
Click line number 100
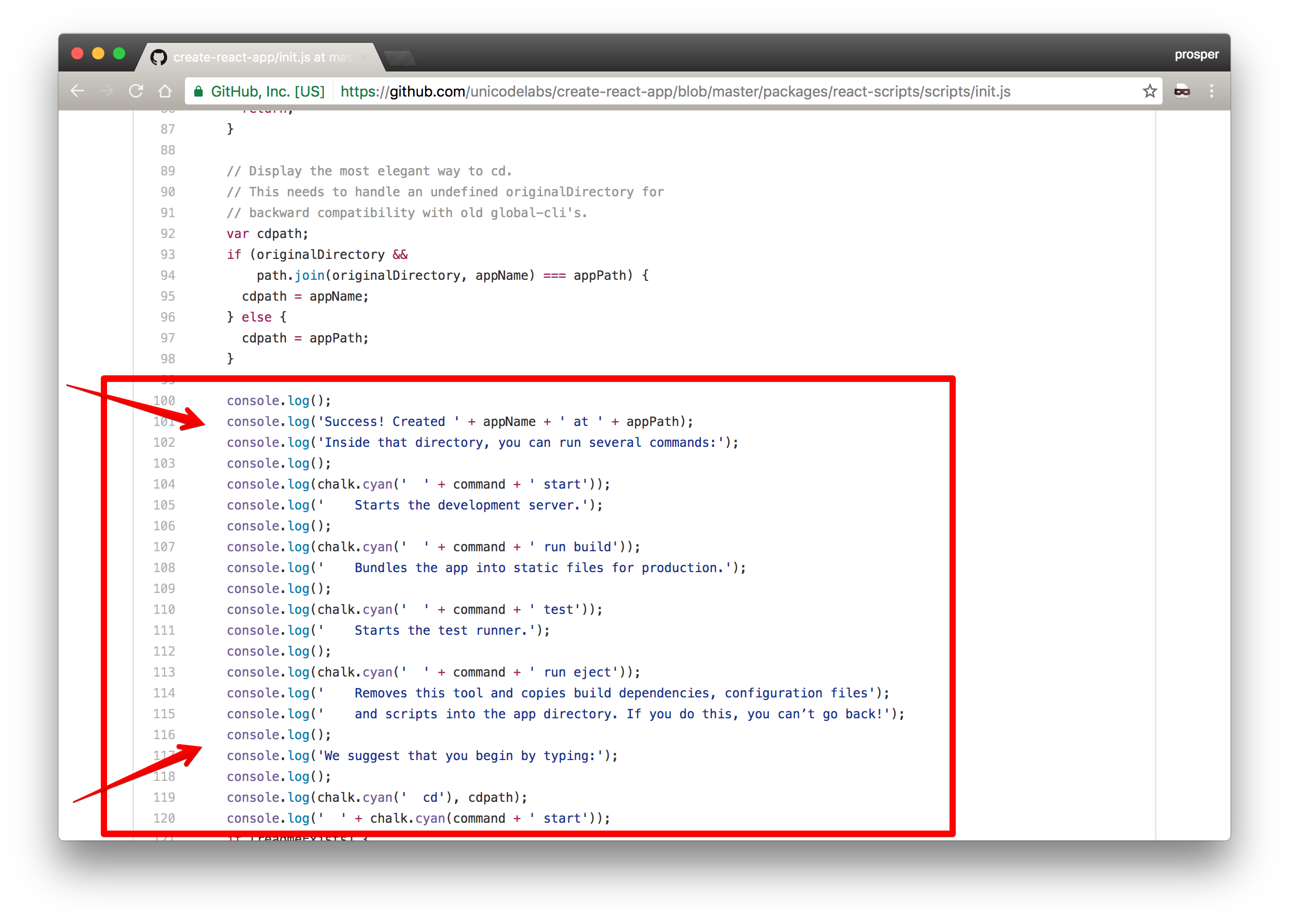pyautogui.click(x=164, y=401)
